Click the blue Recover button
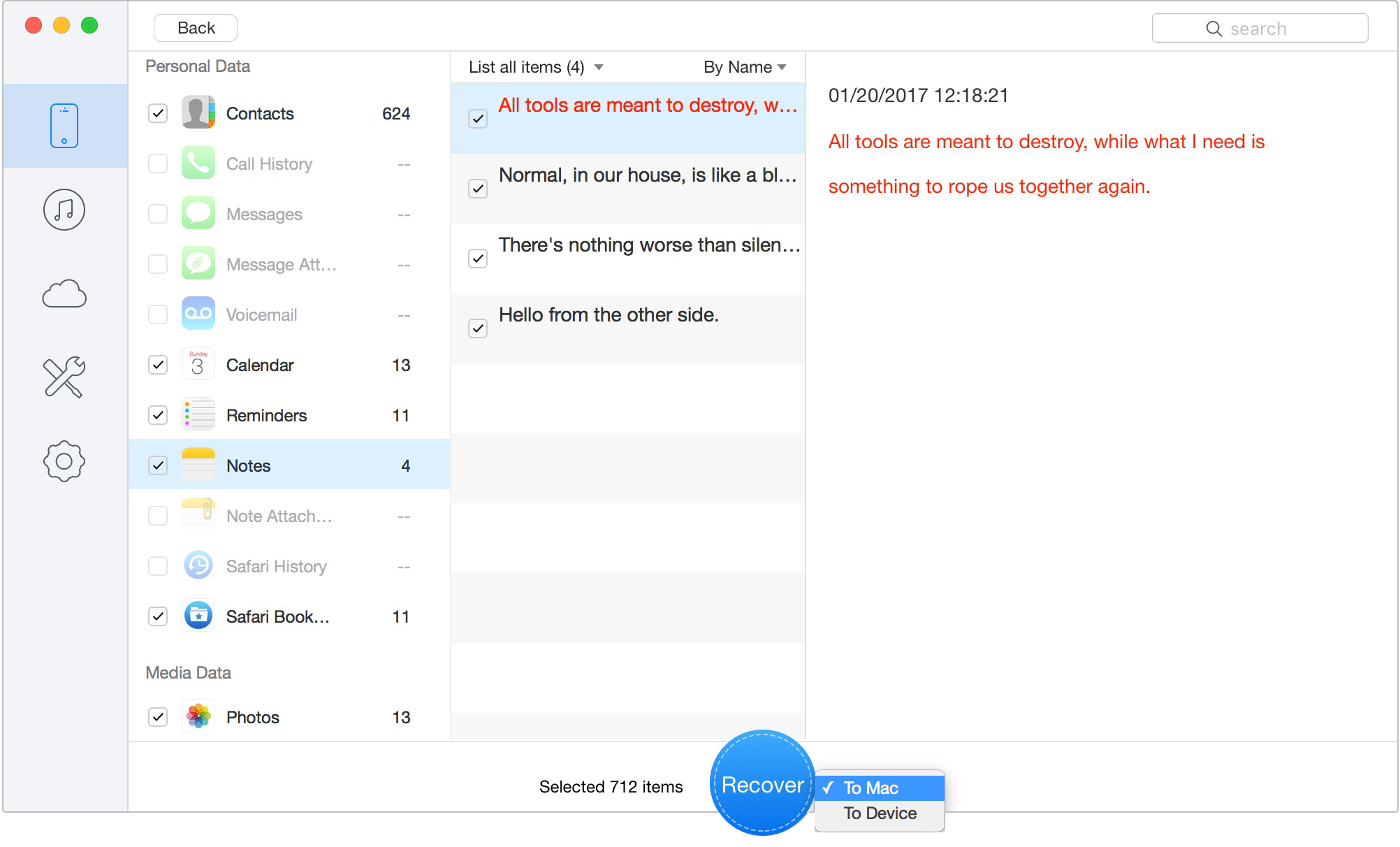 762,783
